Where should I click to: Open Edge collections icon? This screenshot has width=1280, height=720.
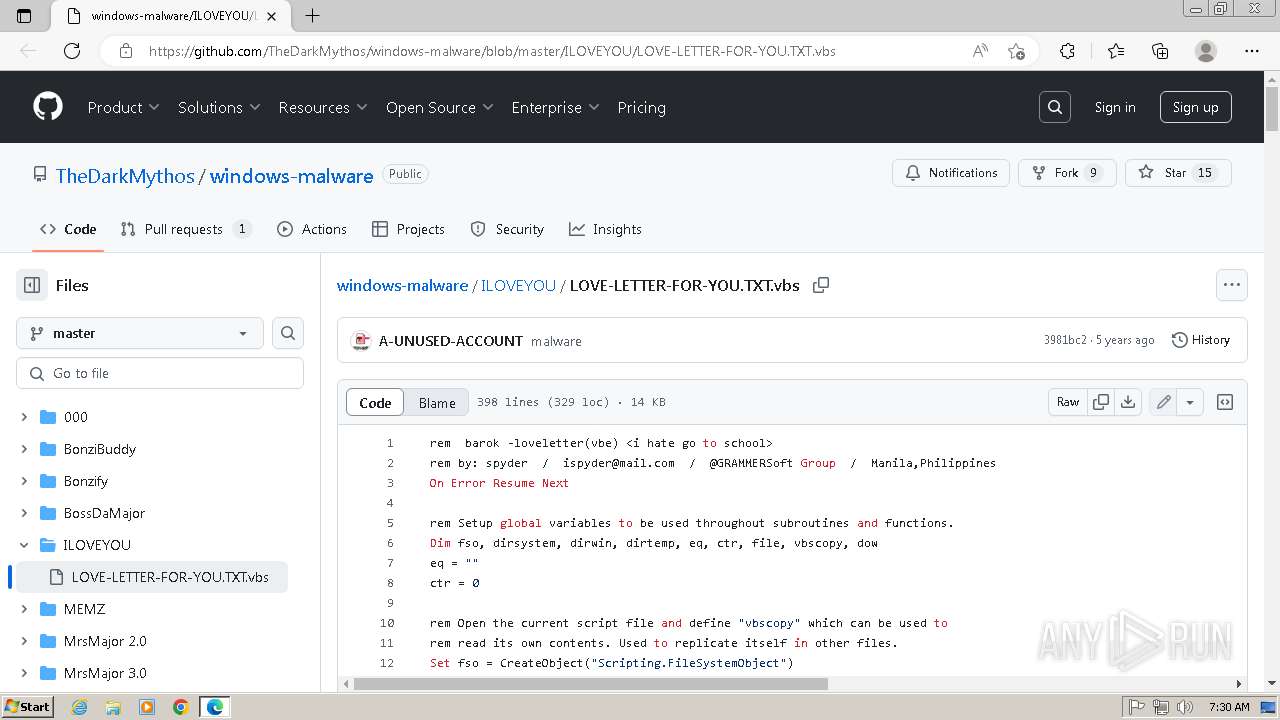click(1160, 51)
